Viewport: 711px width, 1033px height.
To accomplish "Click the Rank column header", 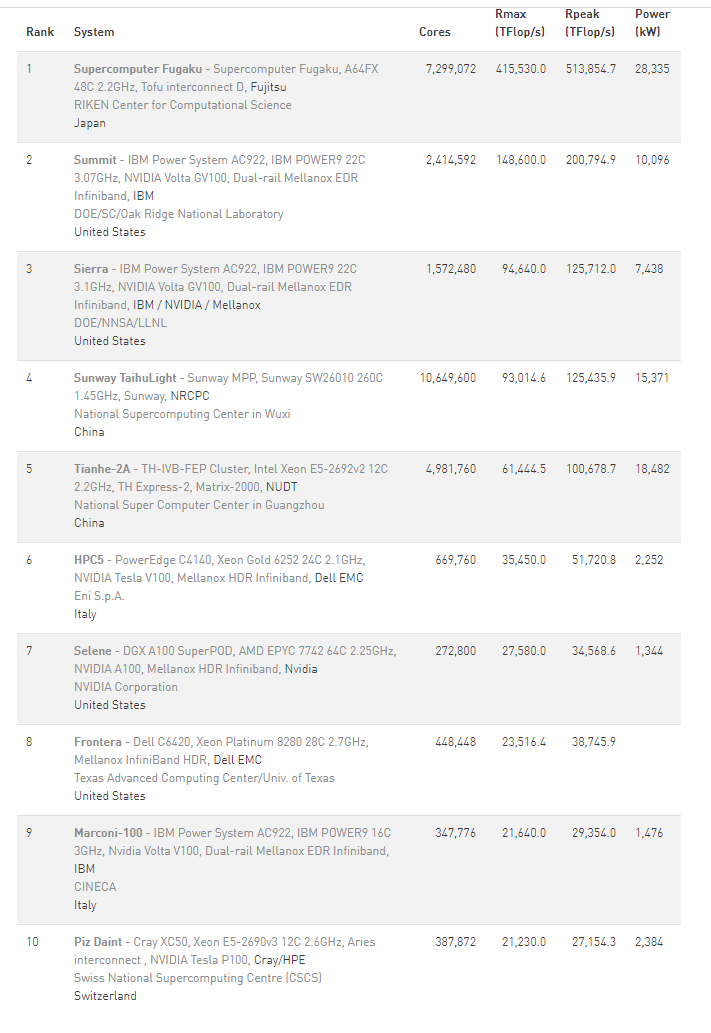I will point(40,32).
